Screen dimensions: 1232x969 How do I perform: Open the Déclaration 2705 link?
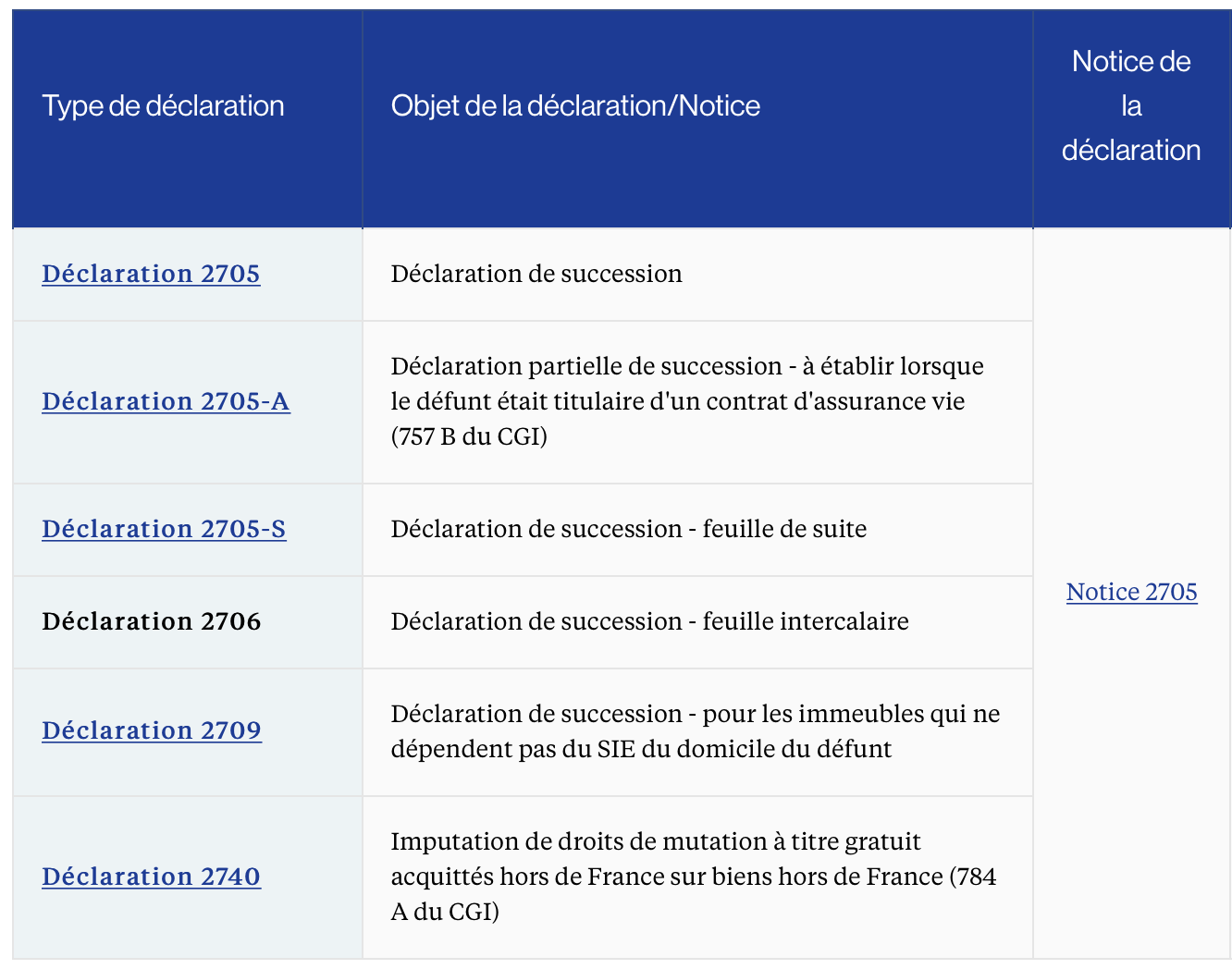151,274
